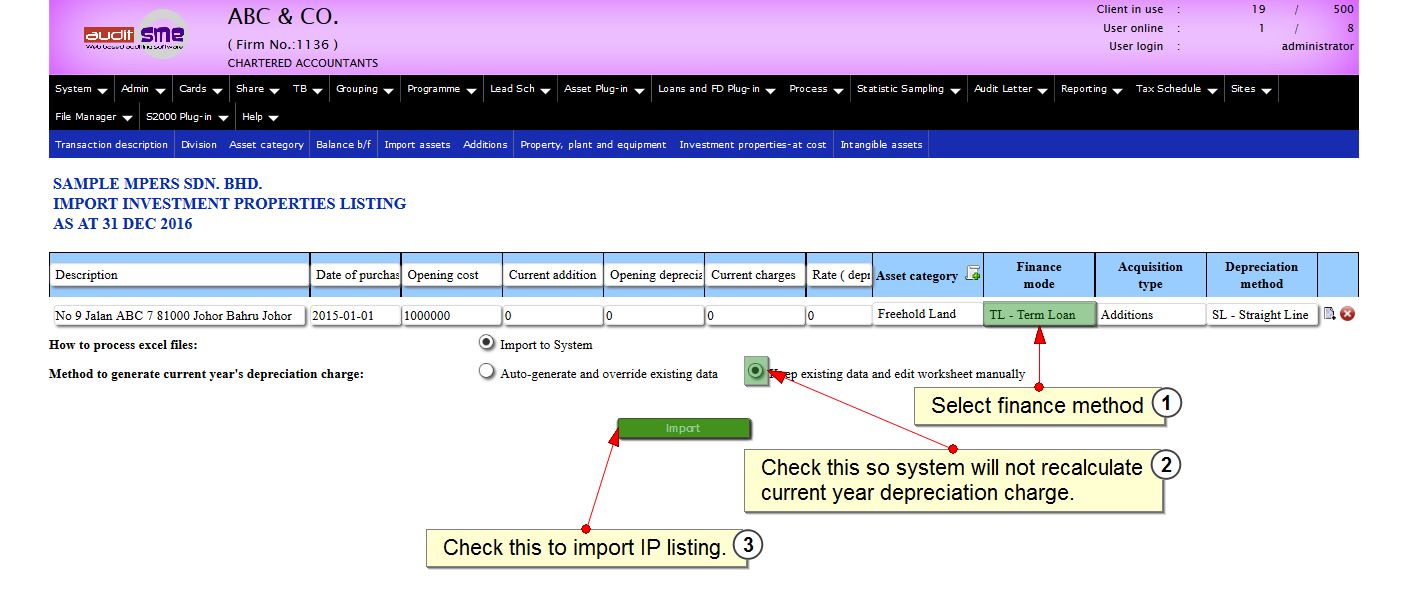
Task: Open the Depreciation method SL - Straight Line dropdown
Action: coord(1260,314)
